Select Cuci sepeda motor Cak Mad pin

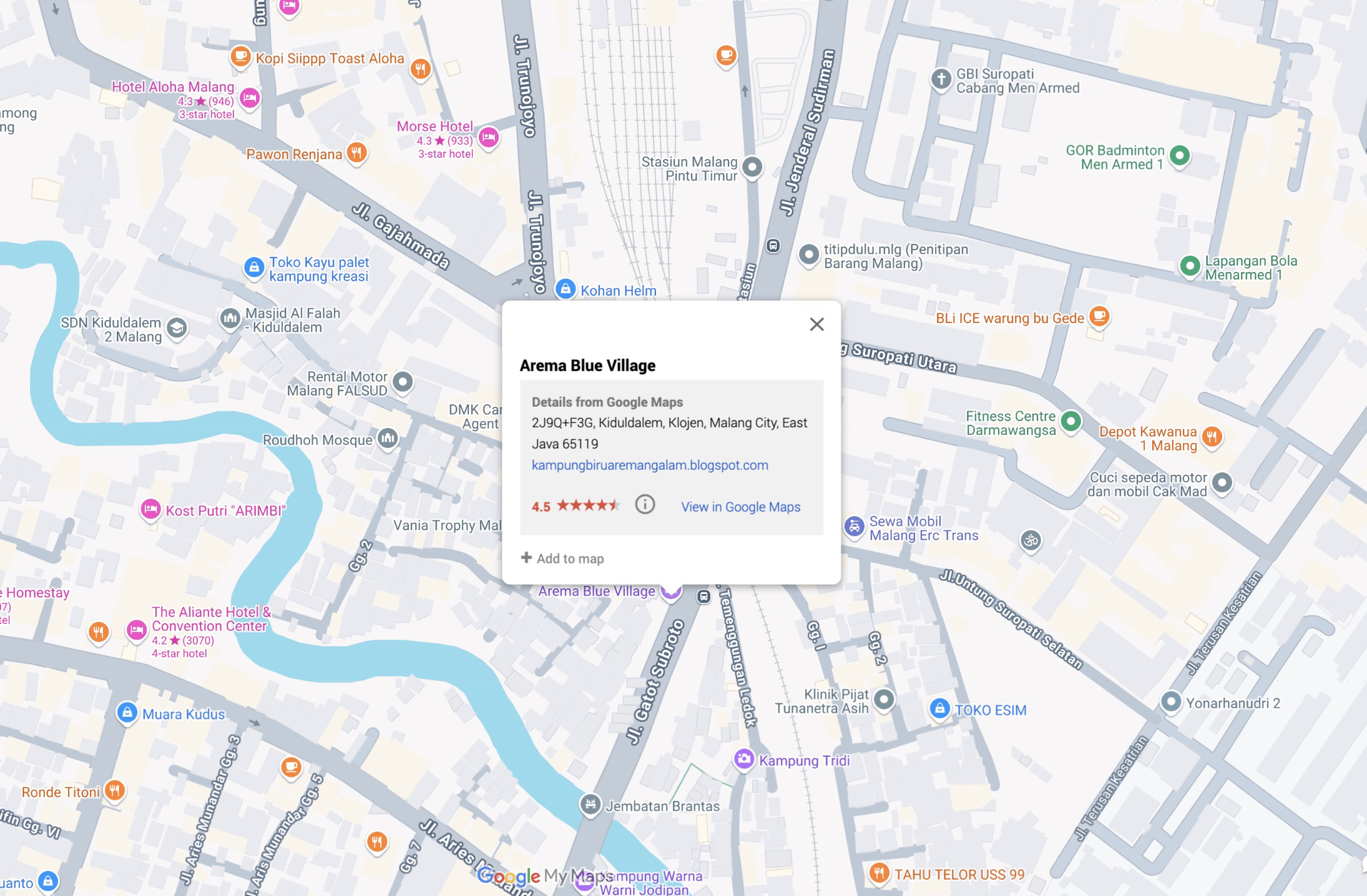pyautogui.click(x=1222, y=482)
